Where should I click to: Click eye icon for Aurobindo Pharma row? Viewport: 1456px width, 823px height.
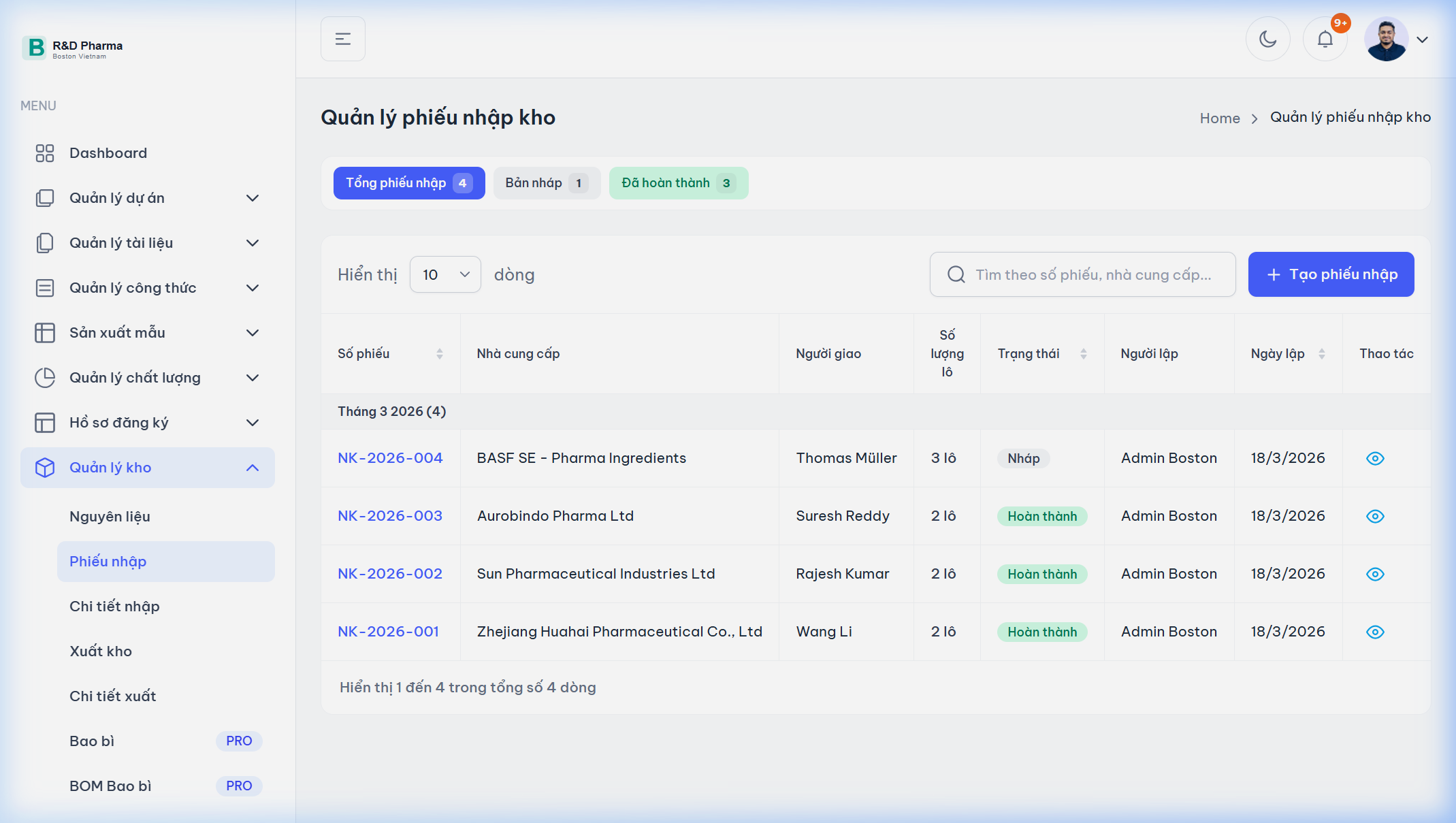[x=1375, y=516]
